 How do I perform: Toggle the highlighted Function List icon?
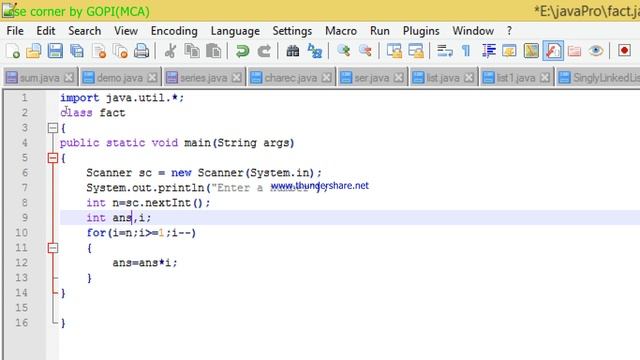(x=553, y=51)
